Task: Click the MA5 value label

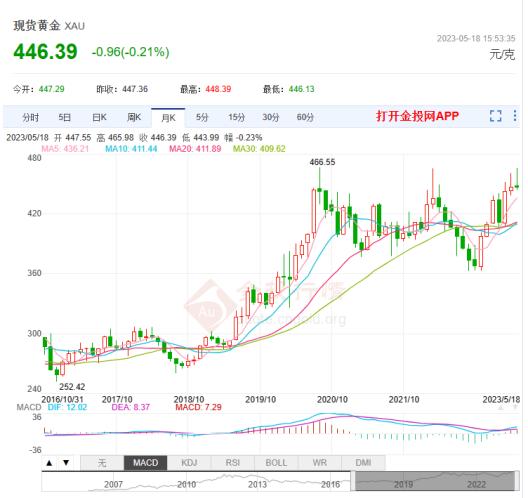Action: 65,149
